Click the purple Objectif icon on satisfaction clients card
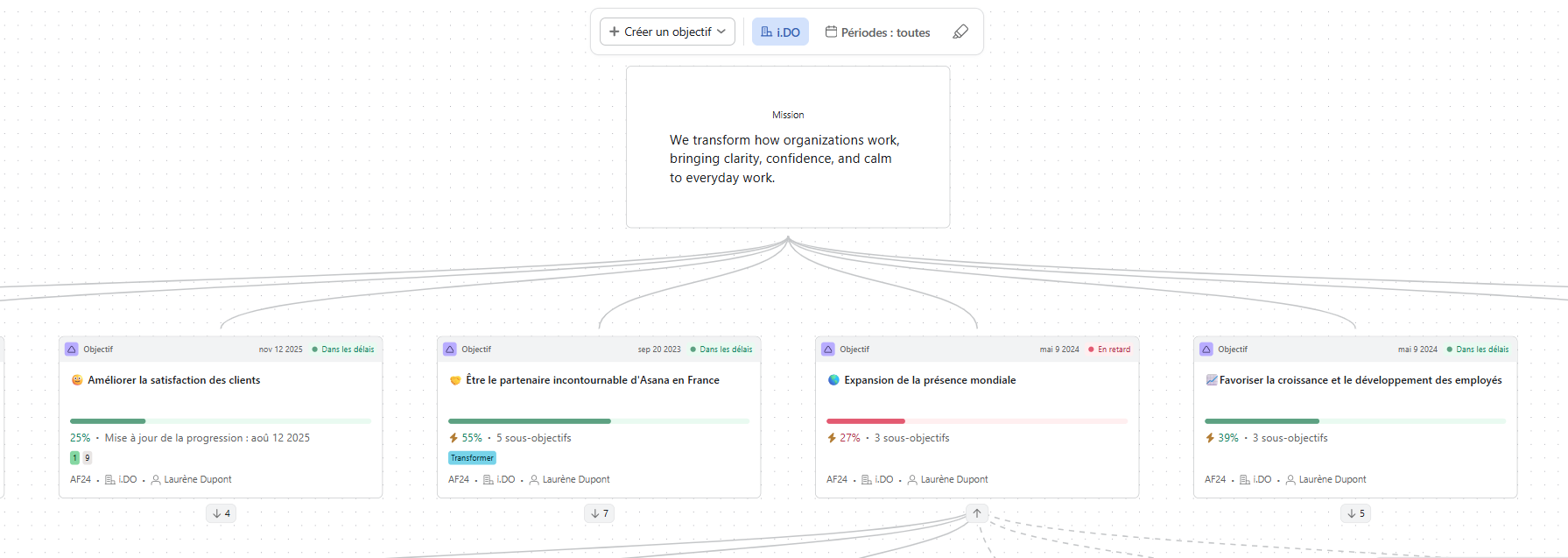 coord(72,350)
